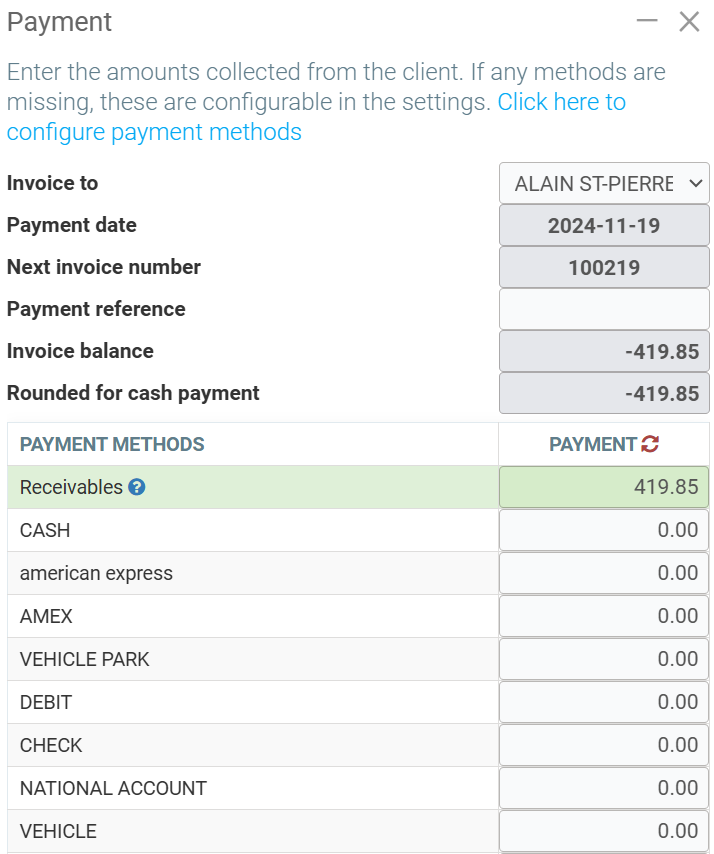The height and width of the screenshot is (854, 714).
Task: Open the configure payment methods link
Action: [154, 131]
